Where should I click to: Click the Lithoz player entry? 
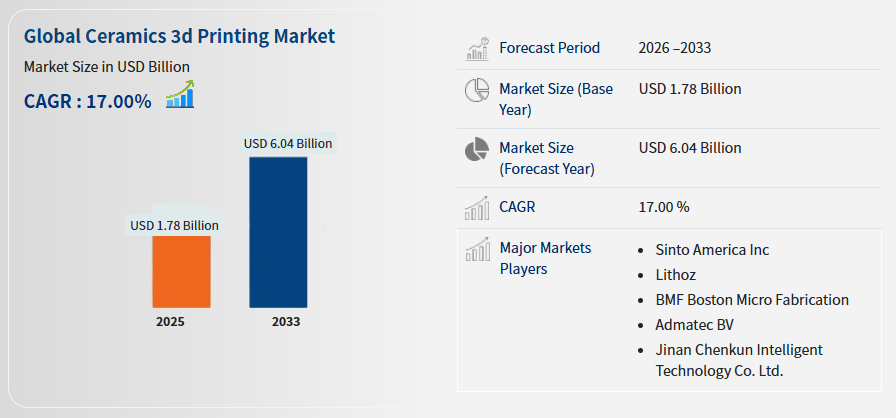677,274
